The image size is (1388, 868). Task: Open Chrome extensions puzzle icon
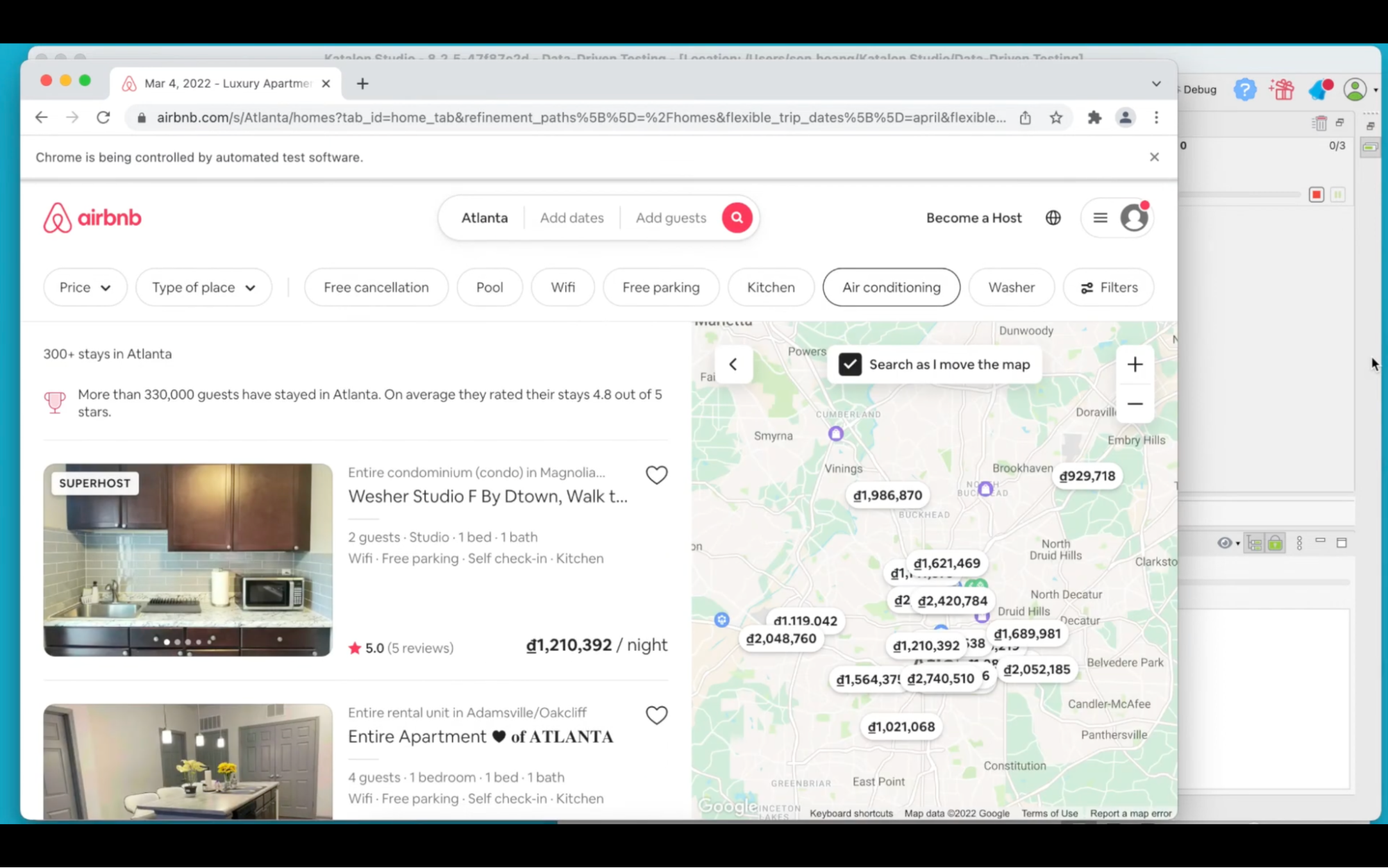click(1094, 117)
